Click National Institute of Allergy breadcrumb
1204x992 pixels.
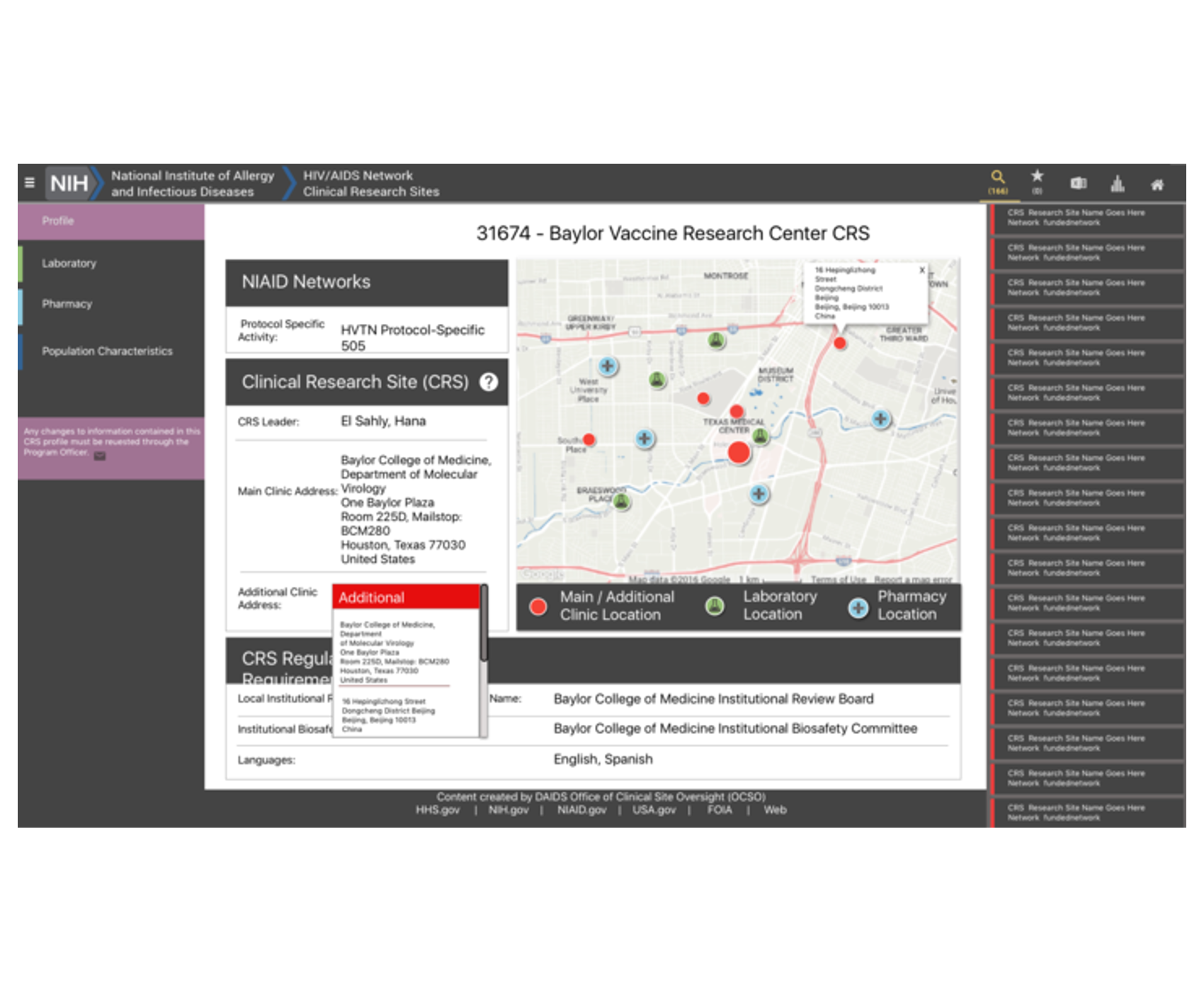click(x=192, y=184)
